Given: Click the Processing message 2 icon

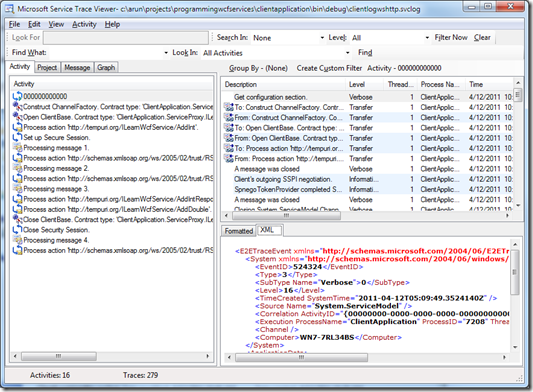Looking at the screenshot, I should 17,168.
